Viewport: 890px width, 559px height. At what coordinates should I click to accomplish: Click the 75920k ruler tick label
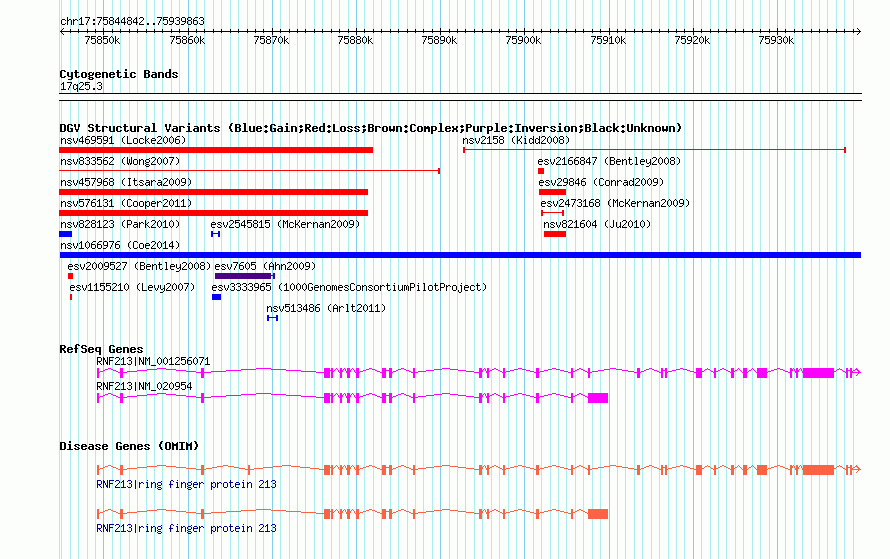[x=692, y=40]
